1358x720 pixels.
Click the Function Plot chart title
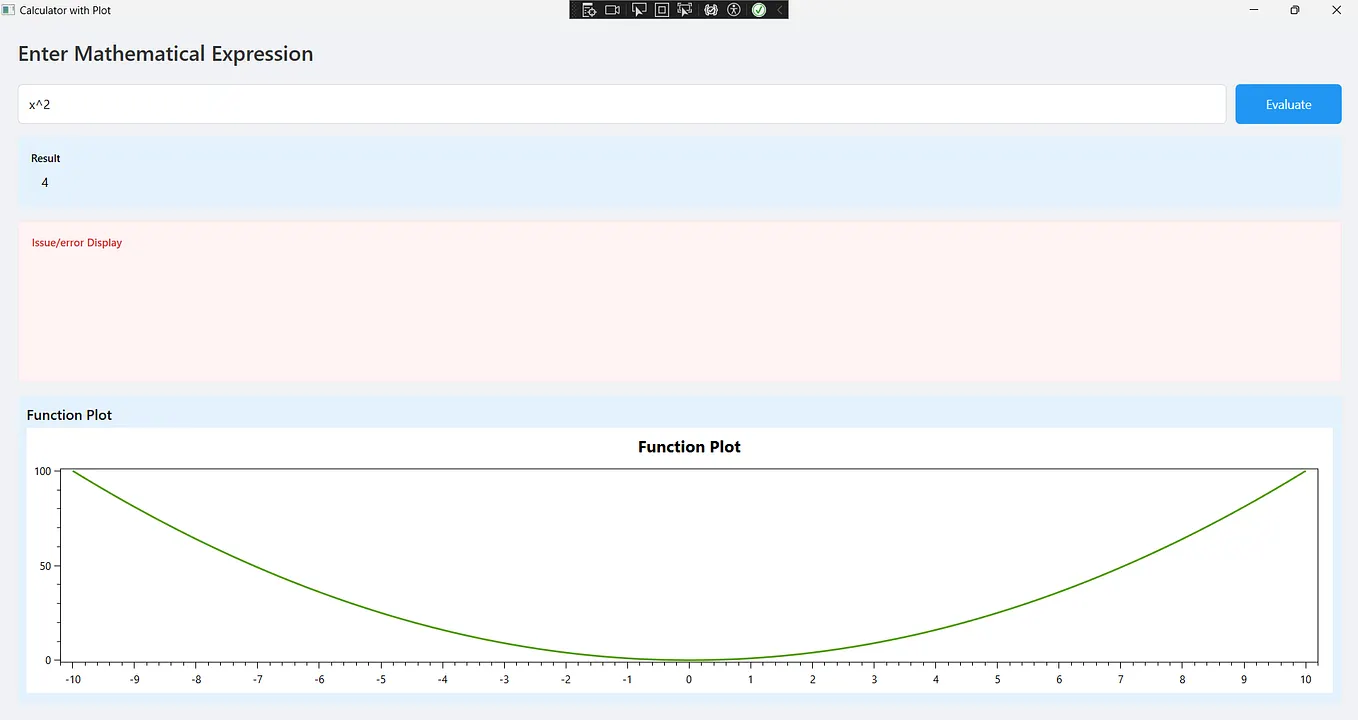tap(689, 447)
